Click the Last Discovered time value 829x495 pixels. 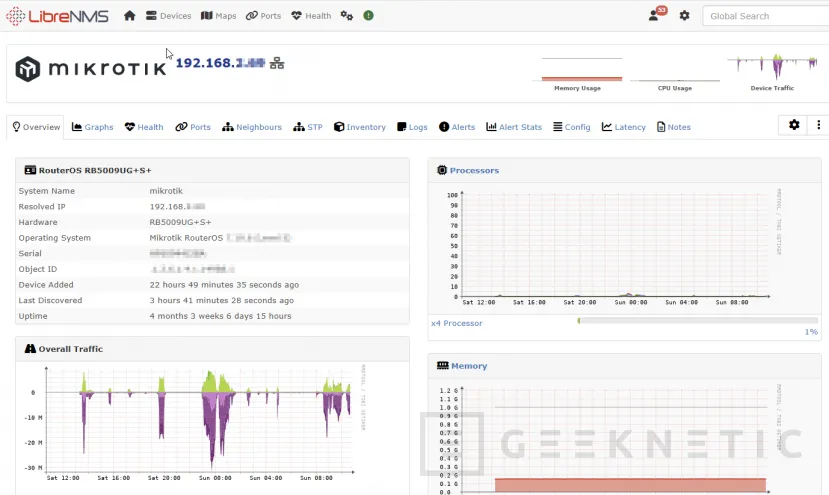[222, 300]
